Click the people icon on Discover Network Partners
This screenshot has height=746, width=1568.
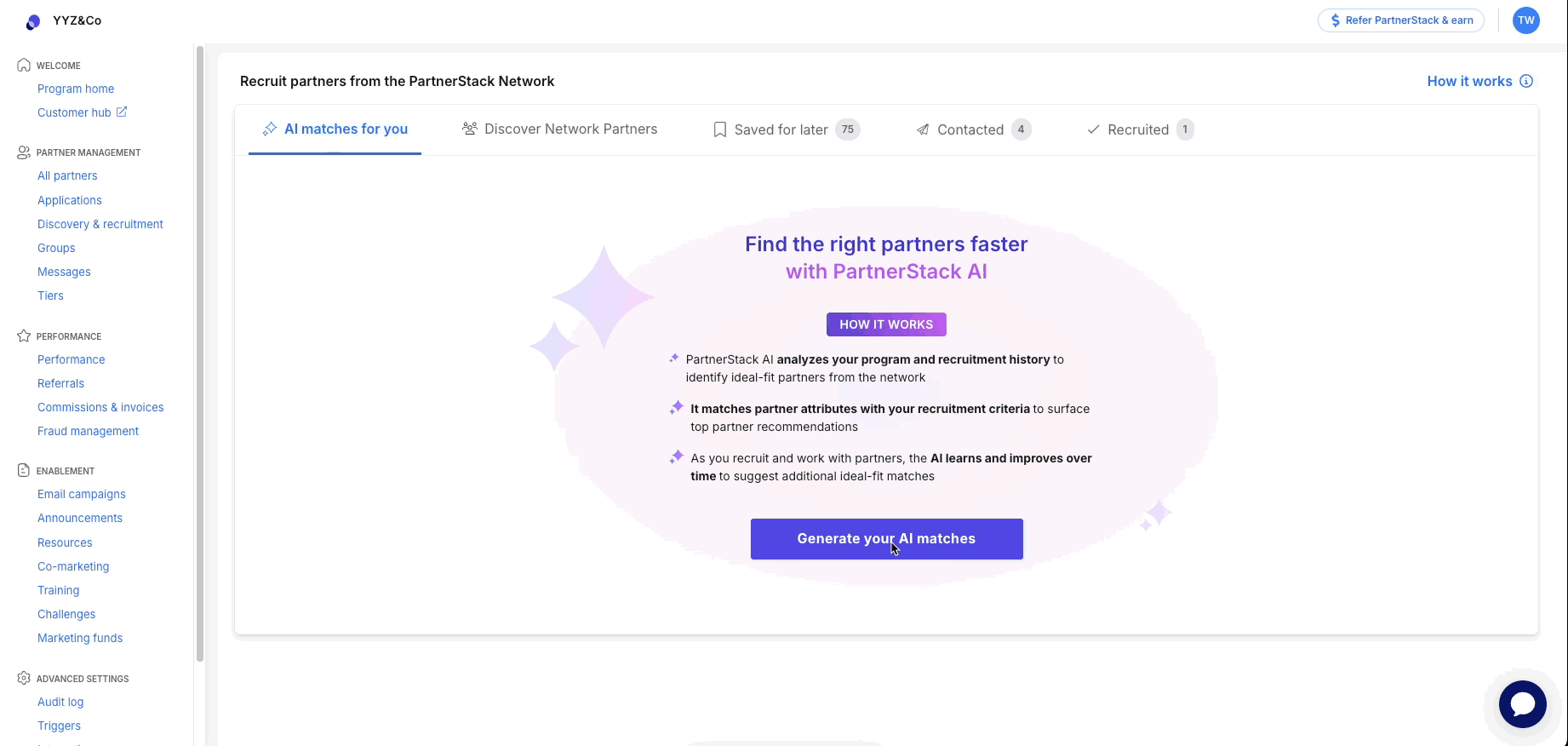point(469,129)
